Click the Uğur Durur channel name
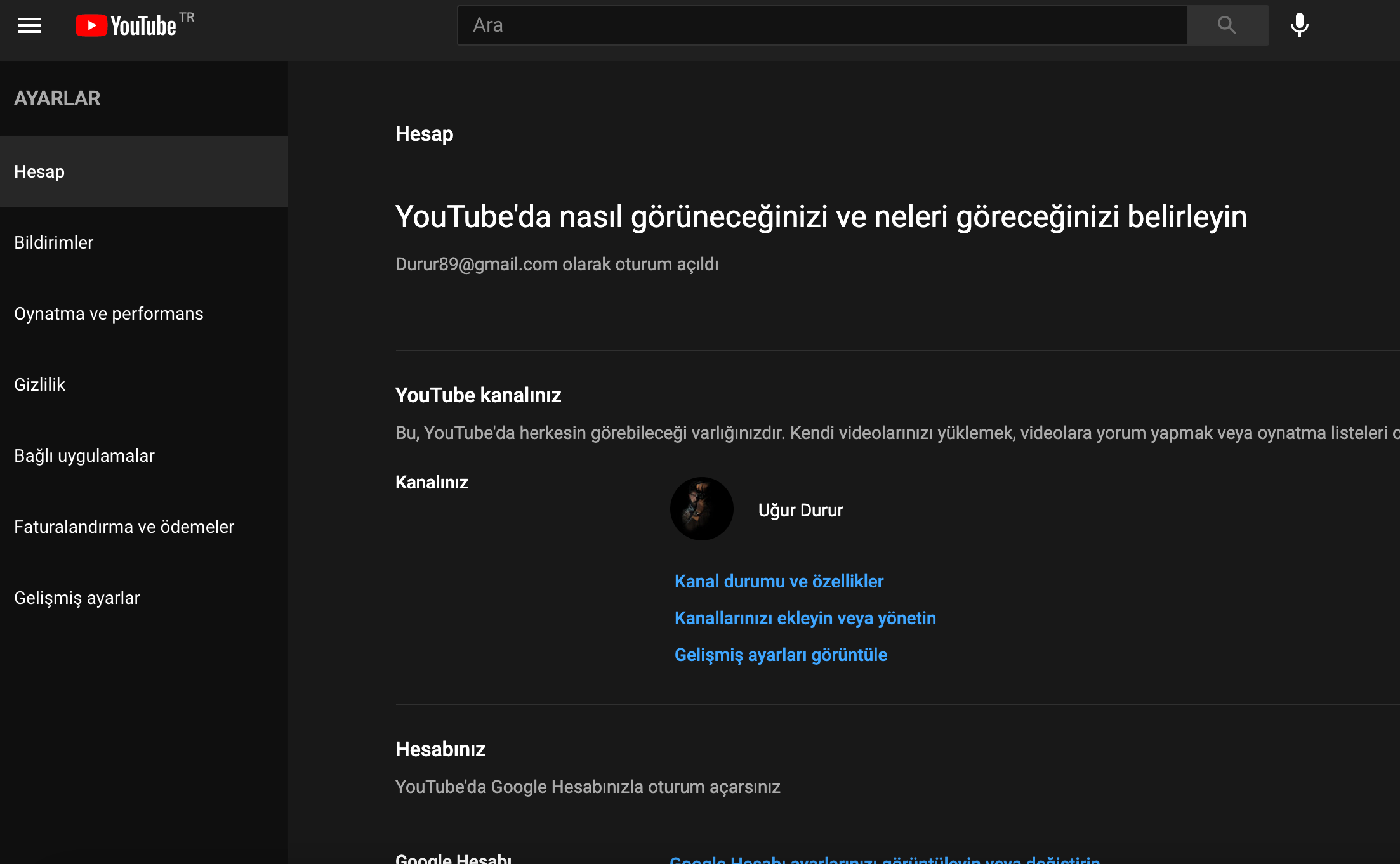The width and height of the screenshot is (1400, 864). pyautogui.click(x=800, y=510)
